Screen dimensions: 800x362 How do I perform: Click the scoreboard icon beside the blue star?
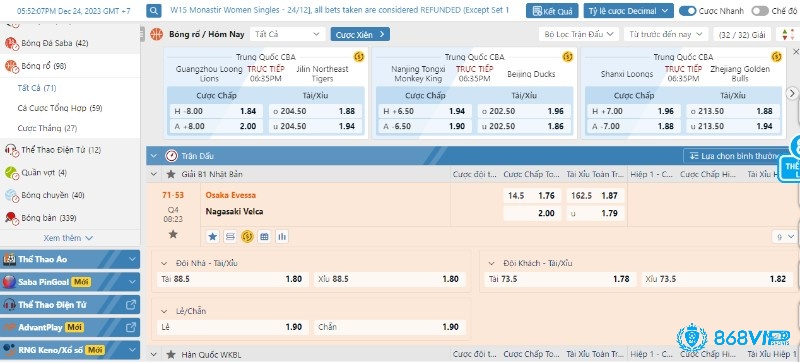click(230, 237)
